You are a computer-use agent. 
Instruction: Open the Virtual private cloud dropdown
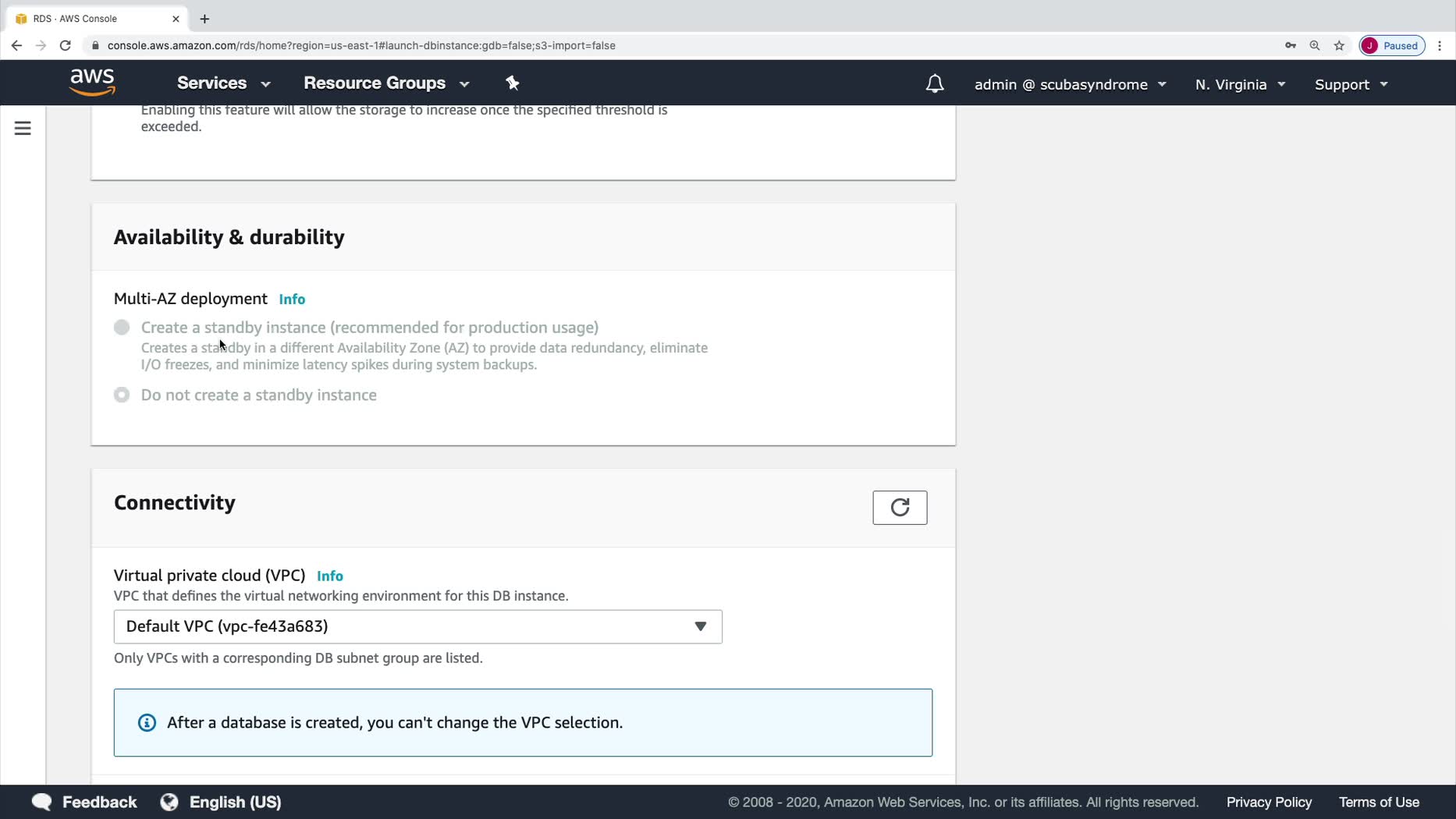click(418, 627)
